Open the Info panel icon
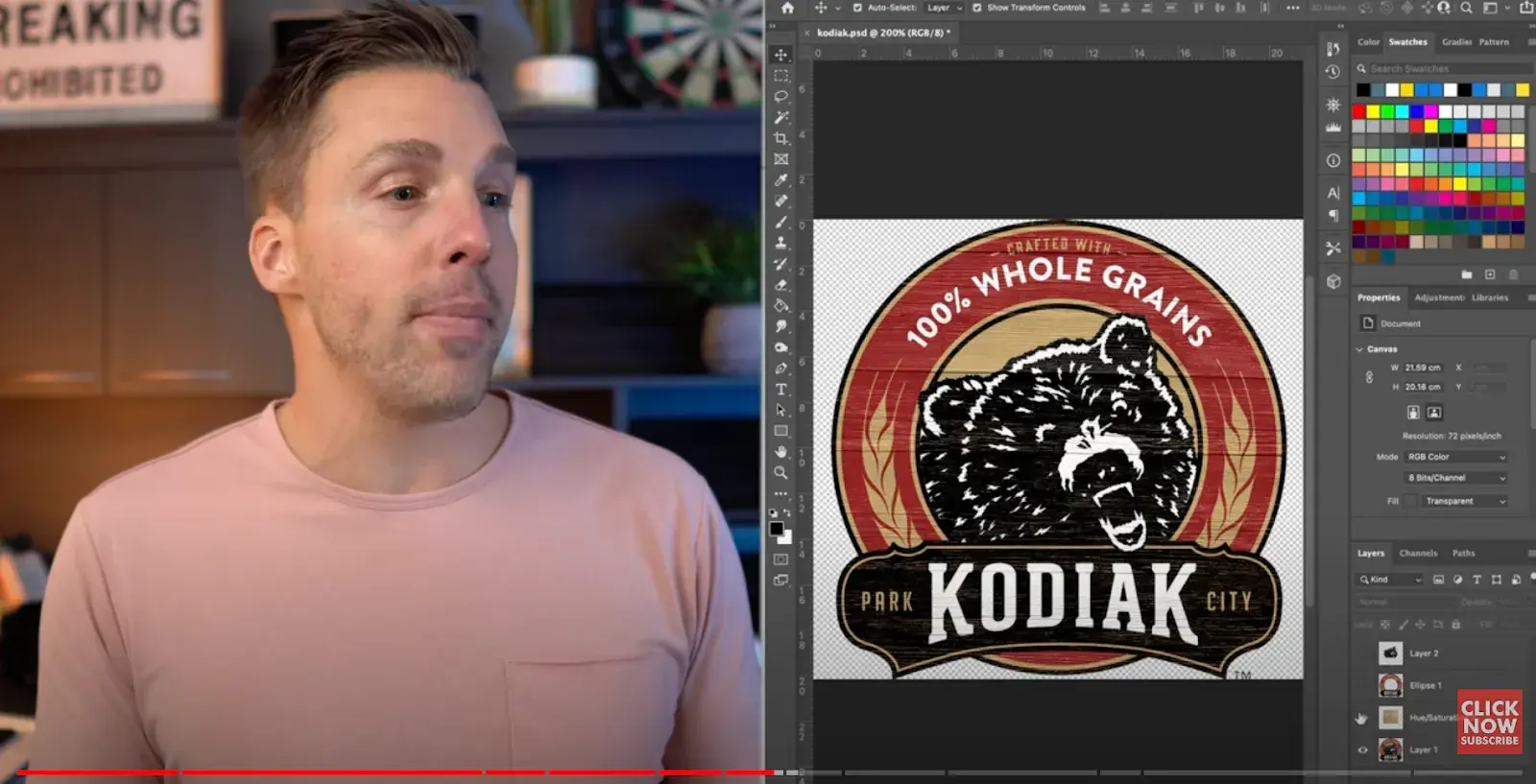 point(1332,161)
